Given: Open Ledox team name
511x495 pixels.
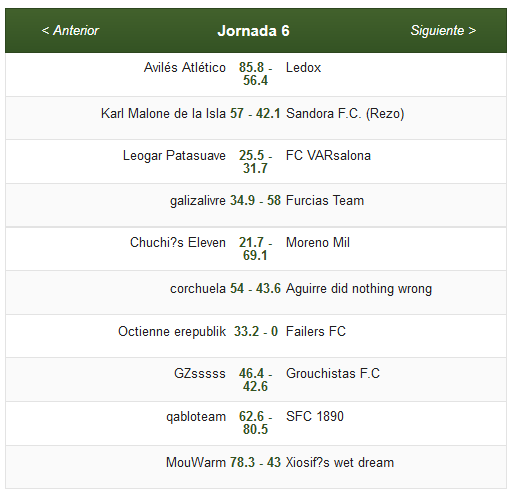Looking at the screenshot, I should tap(303, 68).
